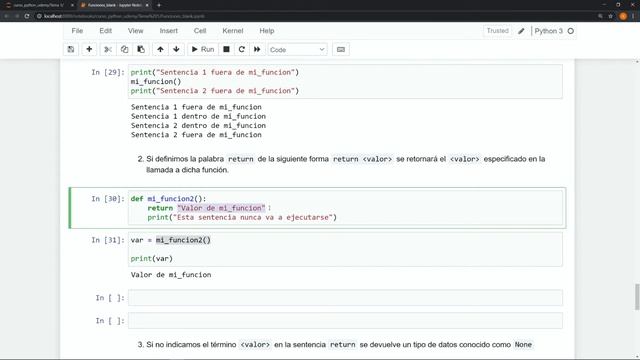
Task: Open a new browser tab with the plus
Action: (x=159, y=5)
